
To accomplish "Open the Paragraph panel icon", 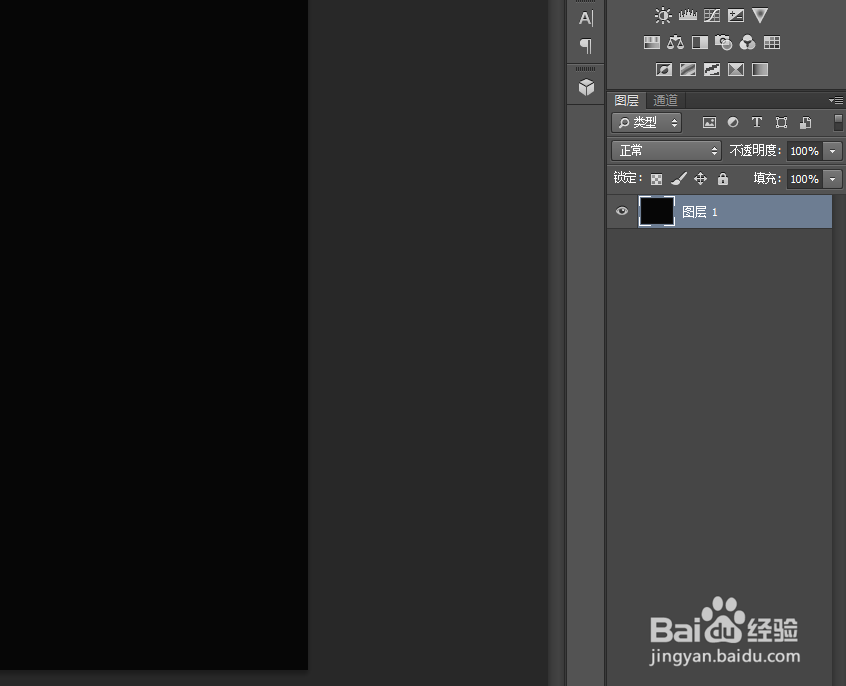I will (x=586, y=45).
